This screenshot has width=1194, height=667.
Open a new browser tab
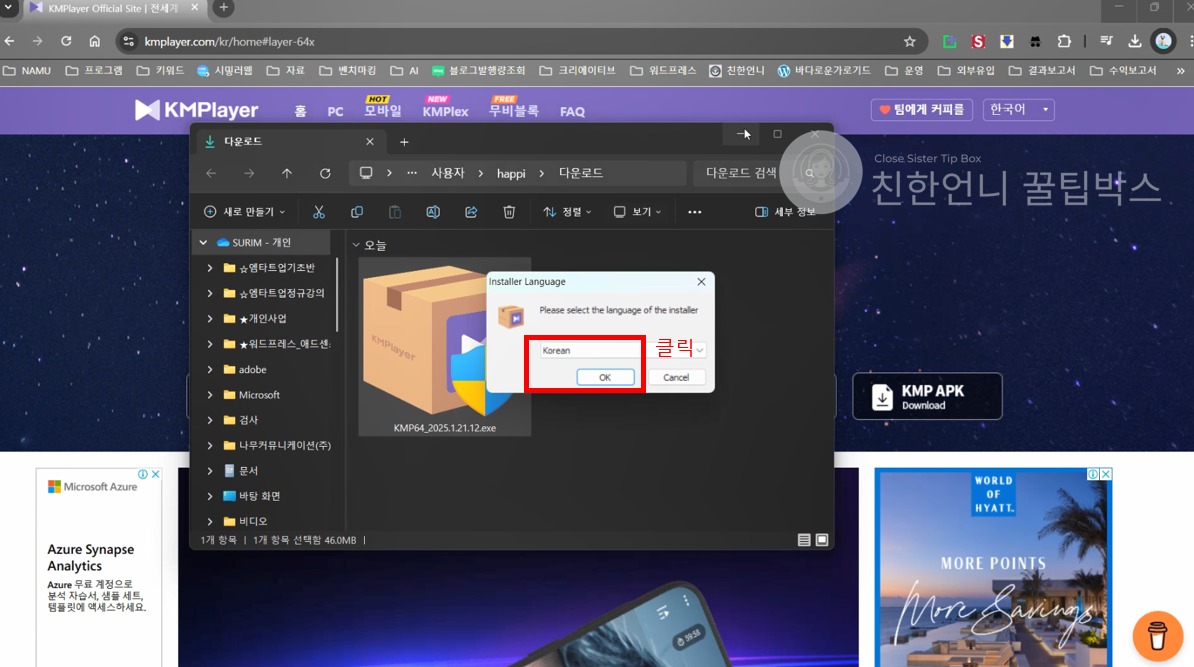pyautogui.click(x=223, y=8)
